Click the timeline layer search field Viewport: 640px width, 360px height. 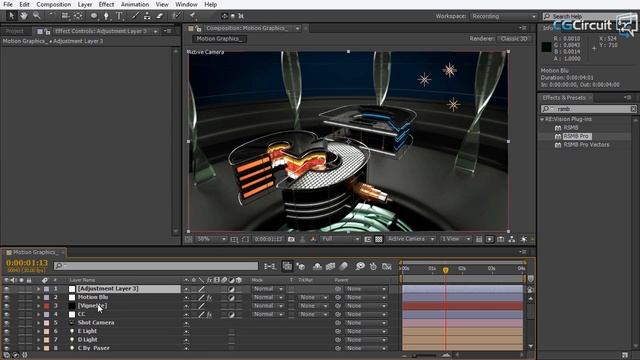pos(156,266)
